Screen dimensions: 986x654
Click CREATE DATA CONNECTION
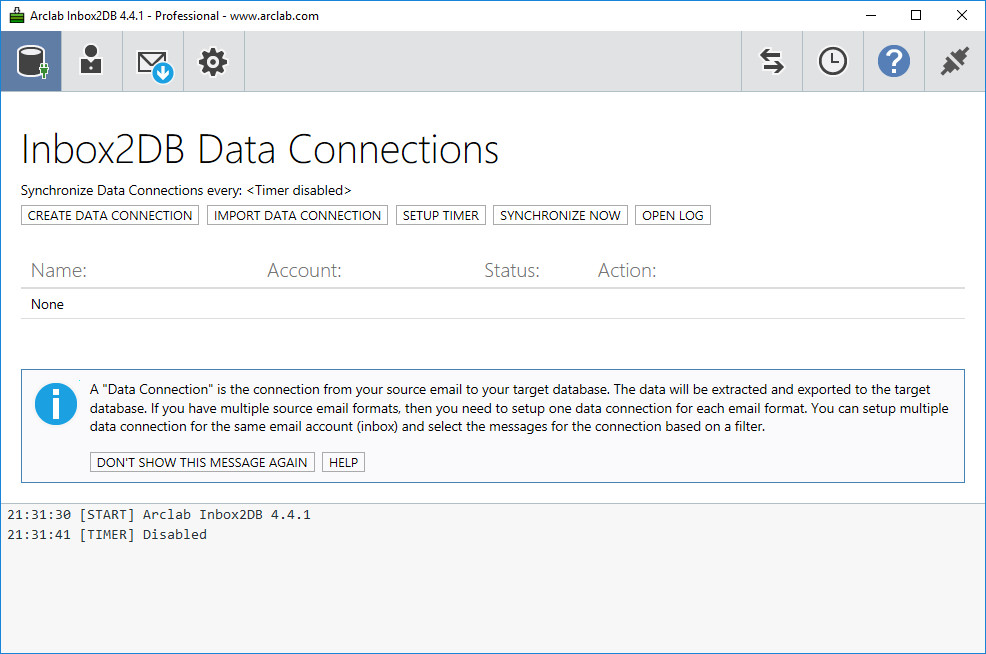[109, 215]
